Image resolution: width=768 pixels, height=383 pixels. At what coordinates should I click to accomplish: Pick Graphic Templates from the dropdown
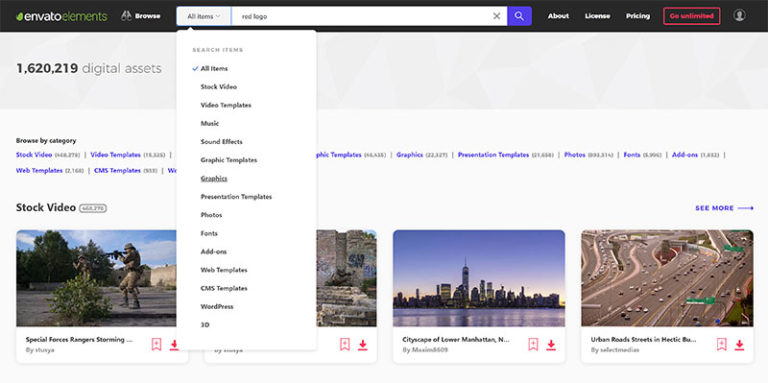pos(229,160)
